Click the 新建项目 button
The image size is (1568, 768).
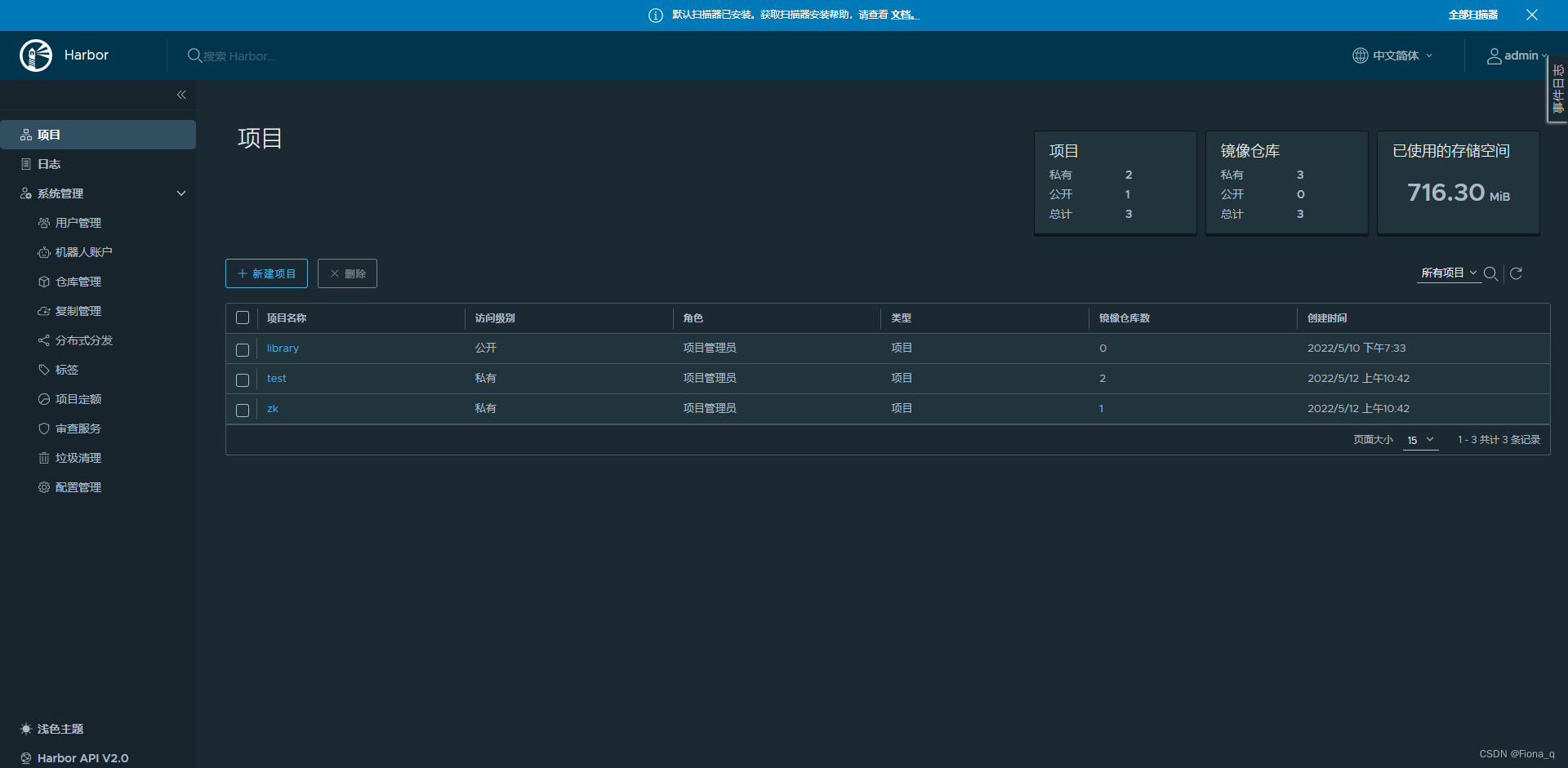click(266, 273)
